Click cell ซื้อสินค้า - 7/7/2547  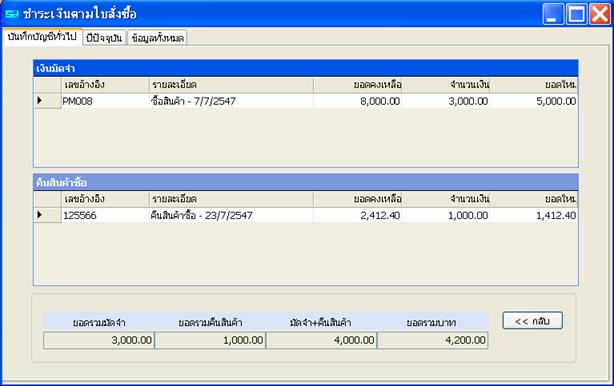(x=231, y=101)
